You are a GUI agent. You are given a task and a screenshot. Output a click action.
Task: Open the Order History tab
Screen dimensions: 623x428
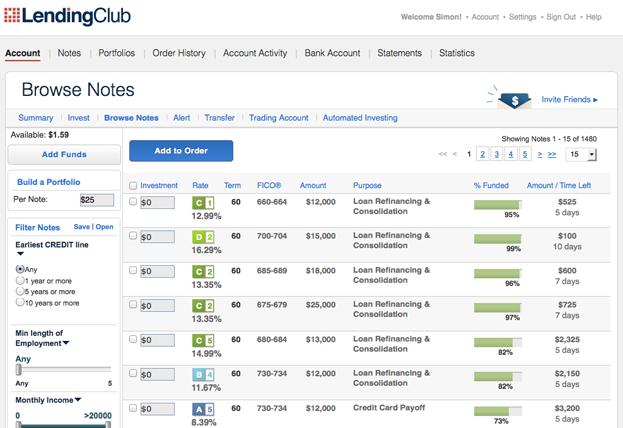coord(179,53)
